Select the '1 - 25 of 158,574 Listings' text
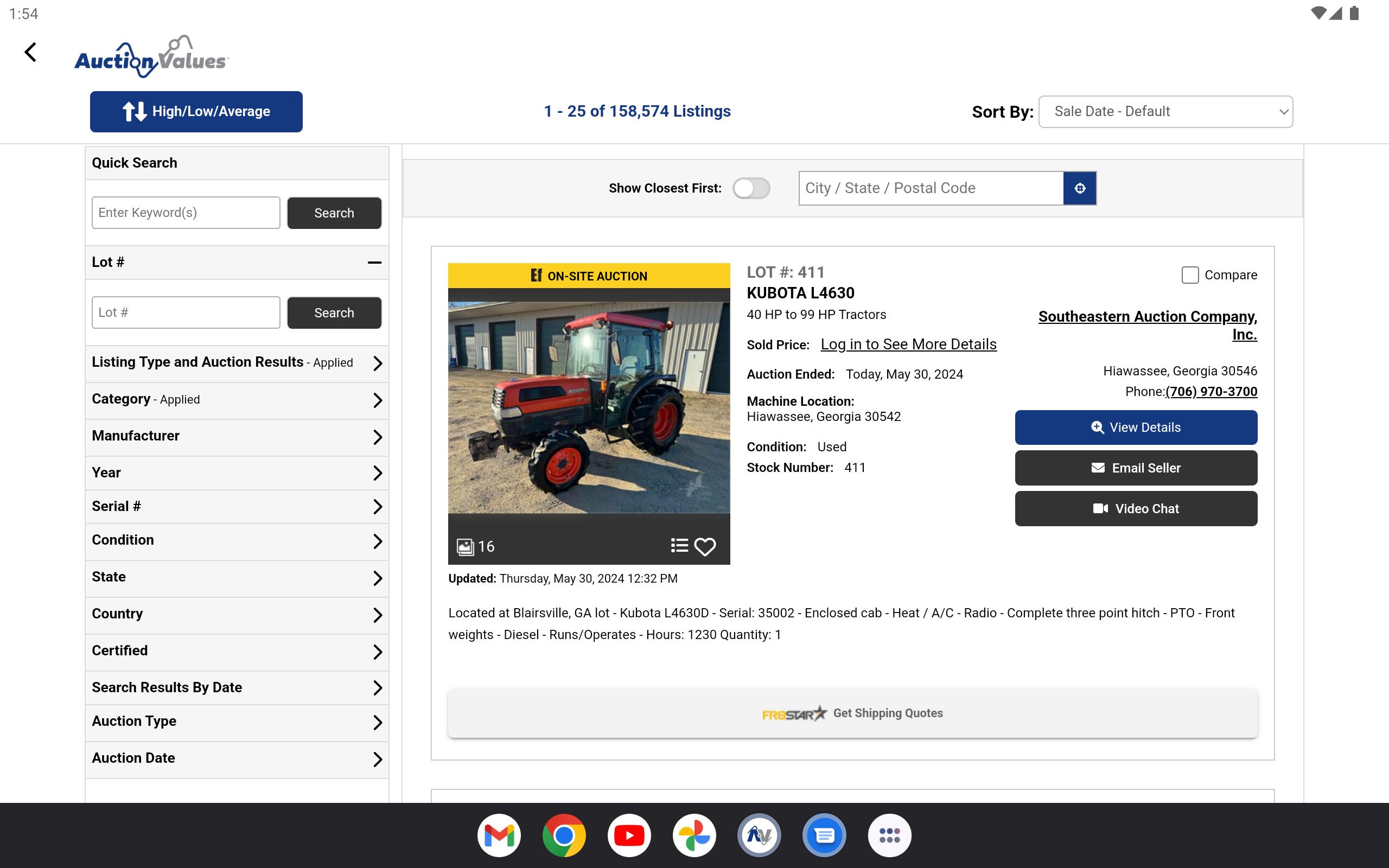 pyautogui.click(x=637, y=111)
